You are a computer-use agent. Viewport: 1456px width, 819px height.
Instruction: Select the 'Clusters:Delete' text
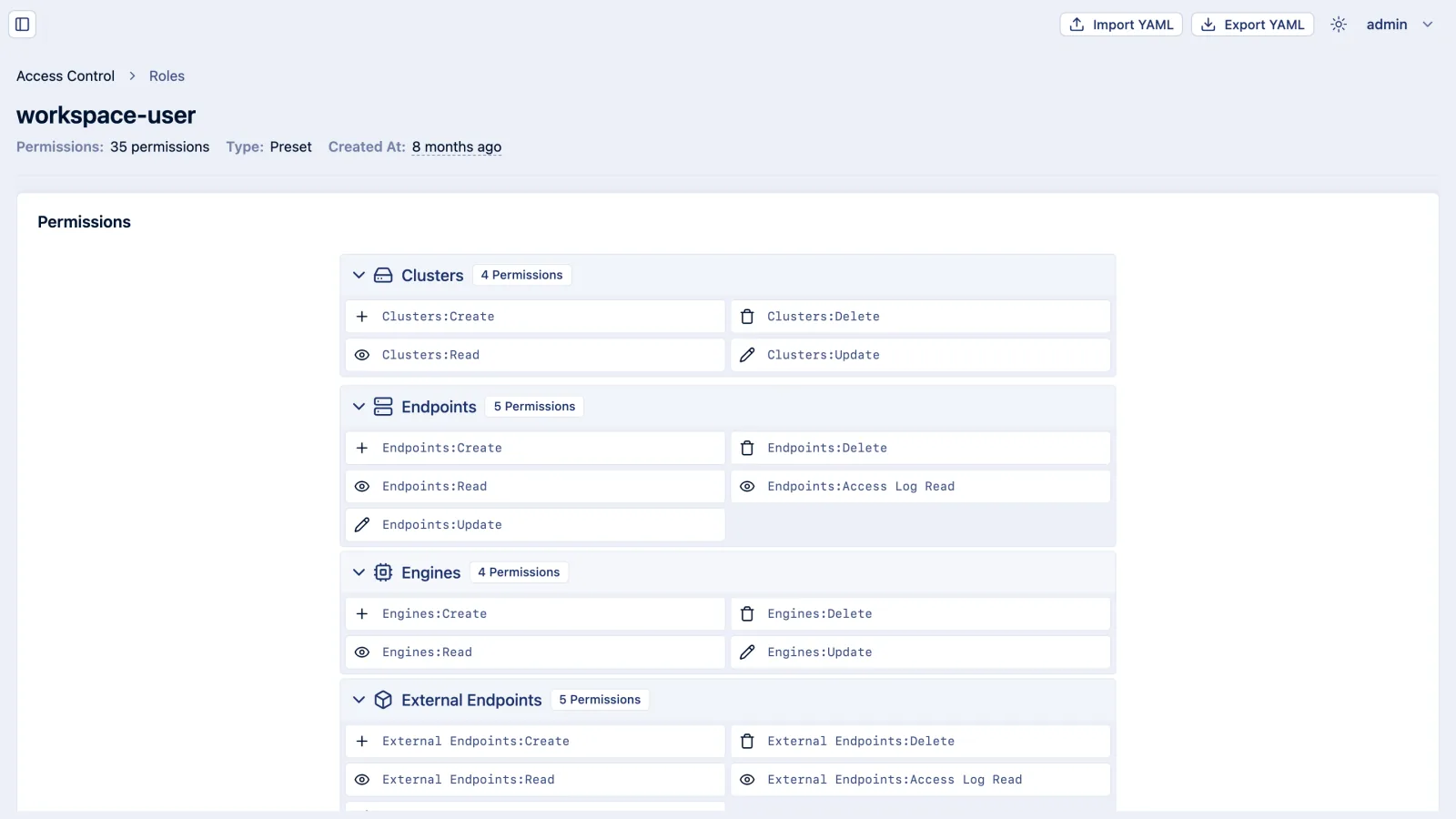pos(824,317)
